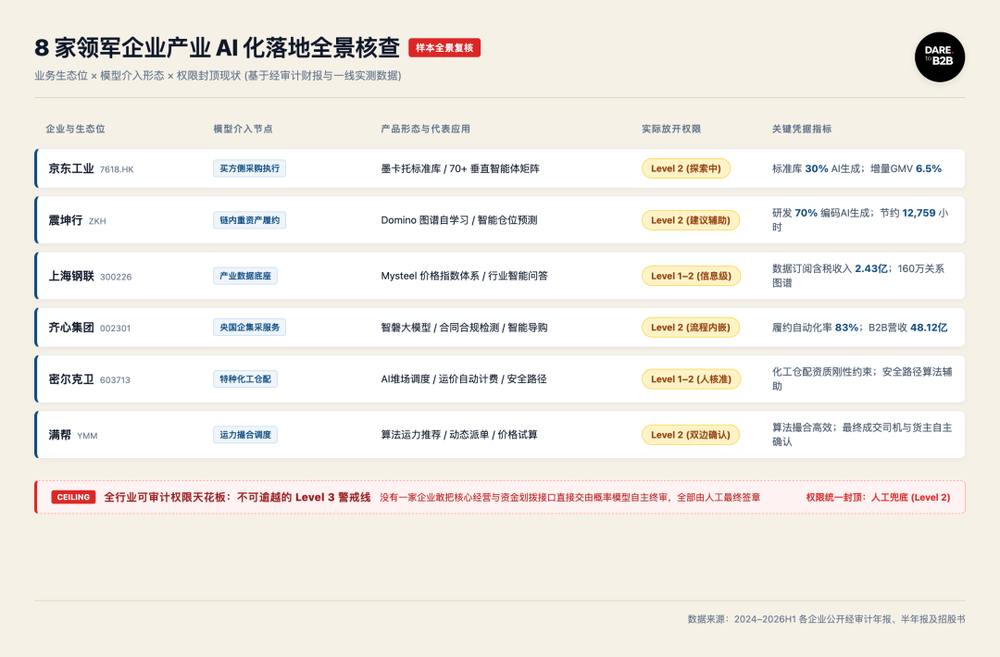Click the 实际放开权限 column header

671,129
